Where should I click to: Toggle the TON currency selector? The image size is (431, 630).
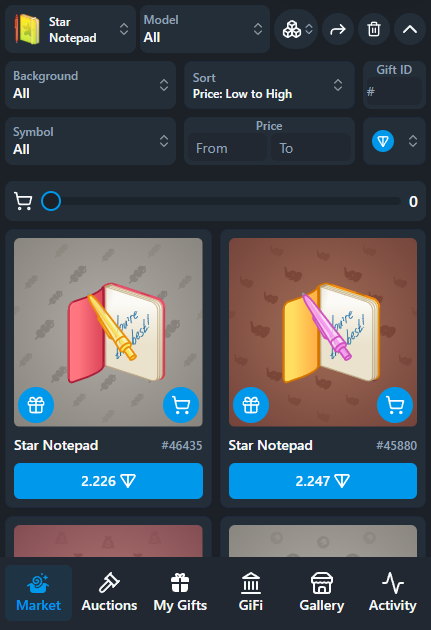(394, 141)
